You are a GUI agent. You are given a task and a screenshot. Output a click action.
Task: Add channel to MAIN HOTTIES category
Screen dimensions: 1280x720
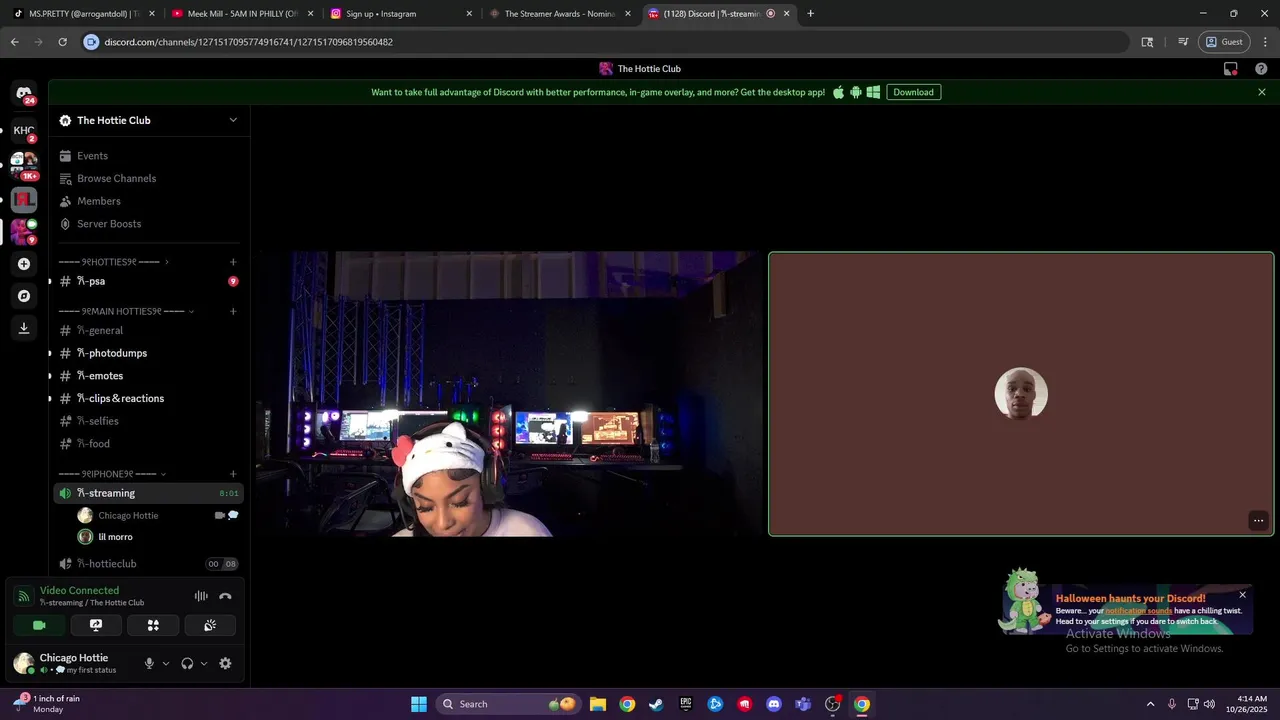coord(233,311)
